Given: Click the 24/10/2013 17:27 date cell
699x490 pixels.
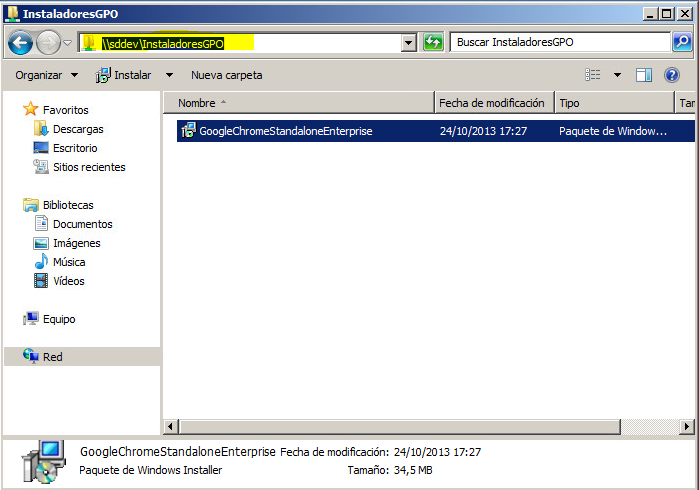Looking at the screenshot, I should pyautogui.click(x=483, y=131).
